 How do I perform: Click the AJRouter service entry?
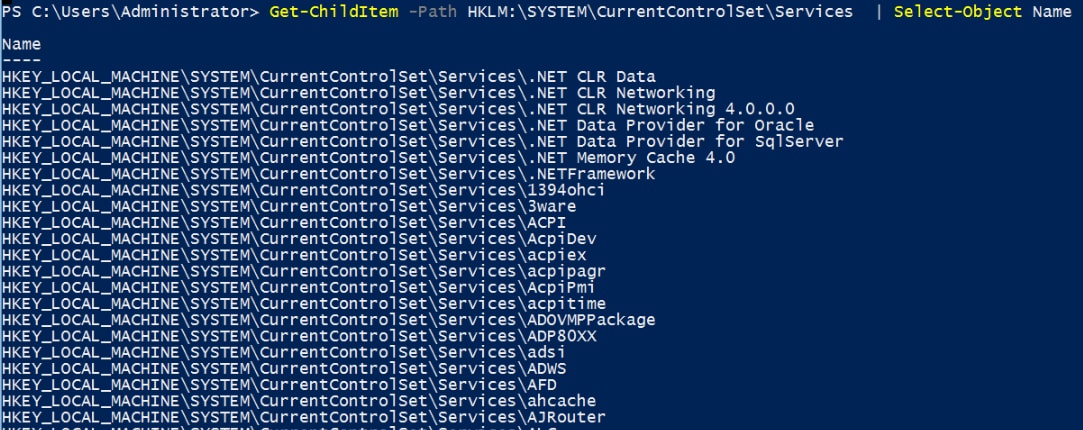coord(304,417)
